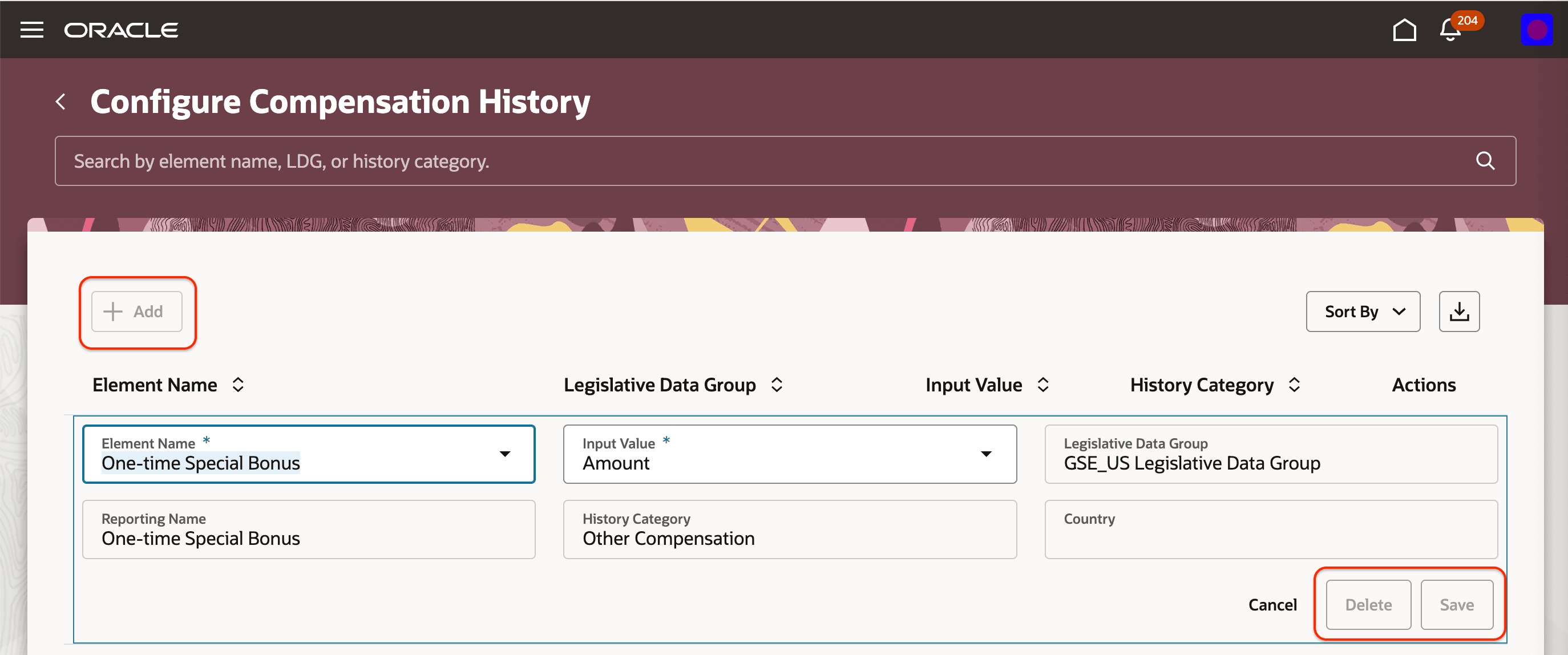Open the Element Name dropdown in the row

pyautogui.click(x=505, y=454)
